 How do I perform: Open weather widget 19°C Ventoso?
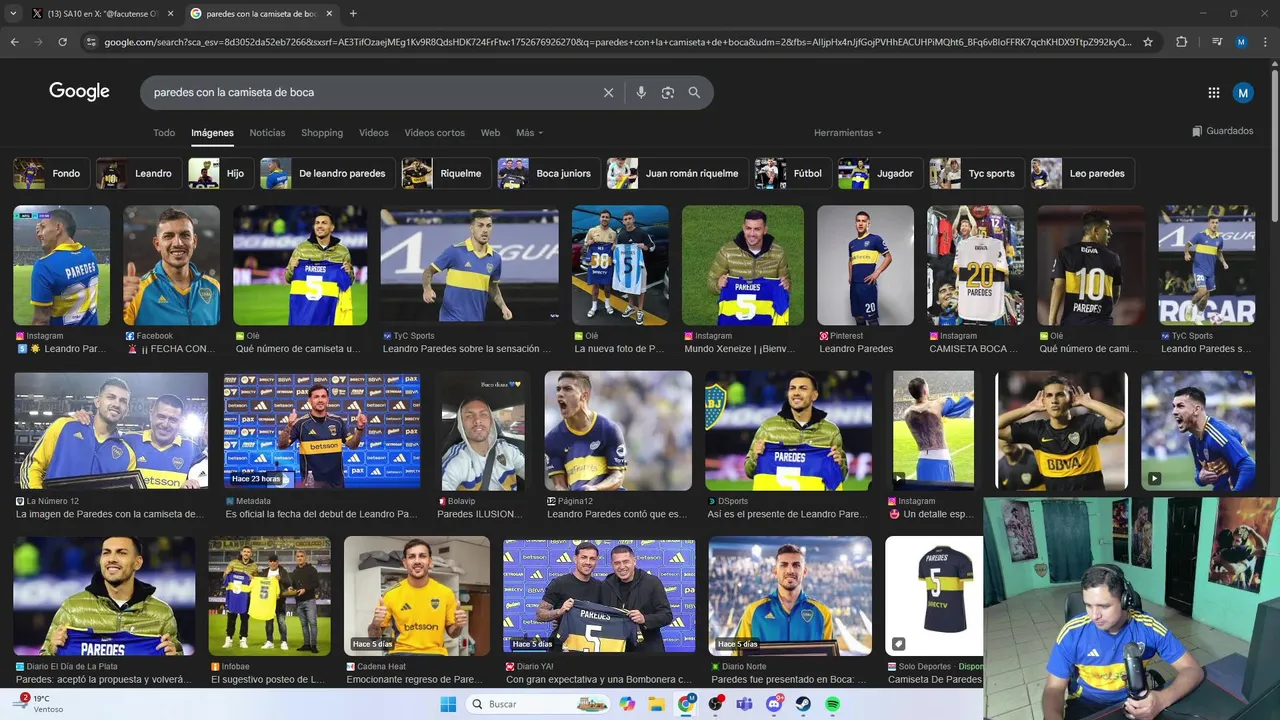click(x=36, y=704)
